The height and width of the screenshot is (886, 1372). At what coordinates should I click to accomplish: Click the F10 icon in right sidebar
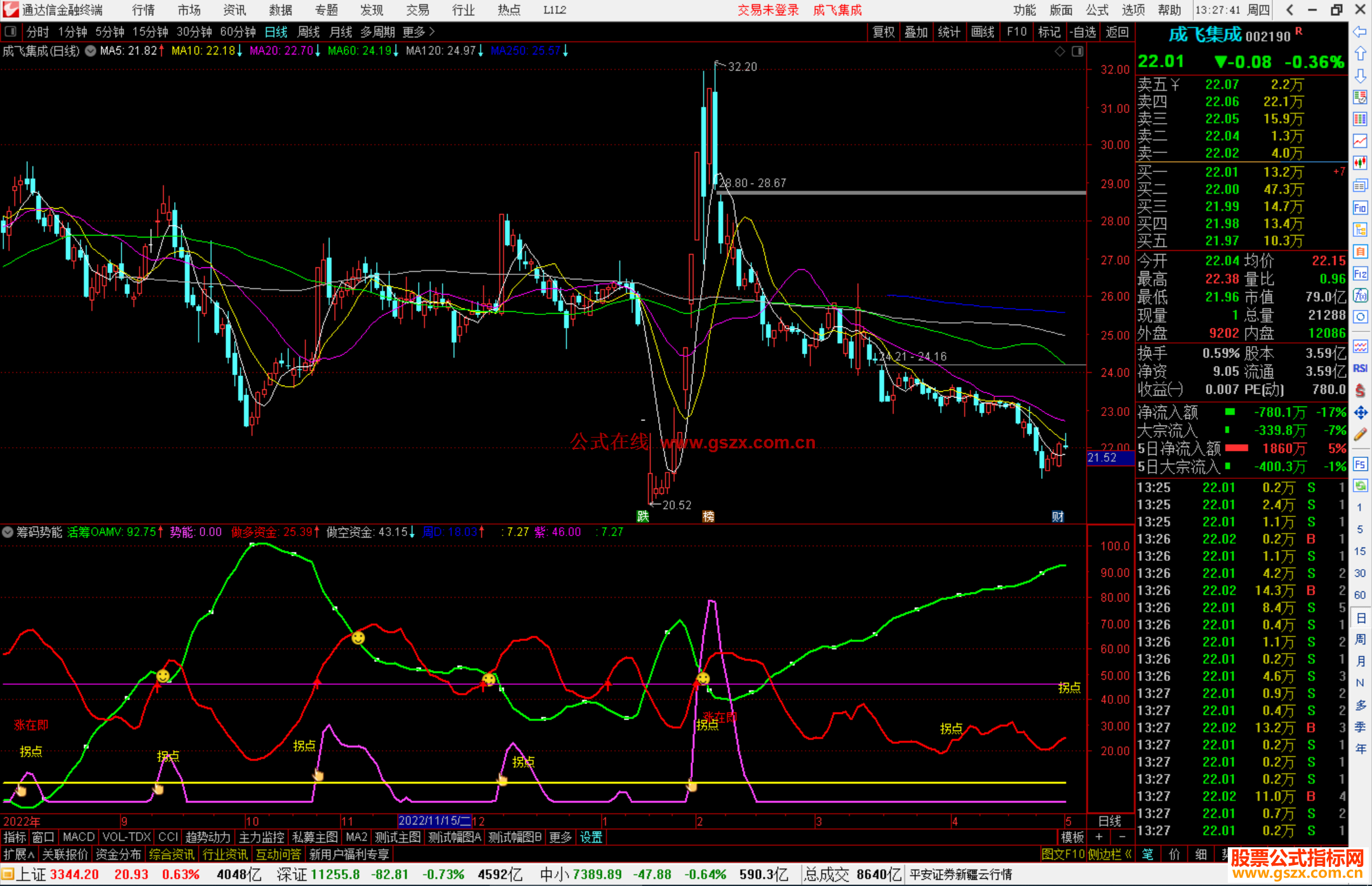pyautogui.click(x=1360, y=208)
